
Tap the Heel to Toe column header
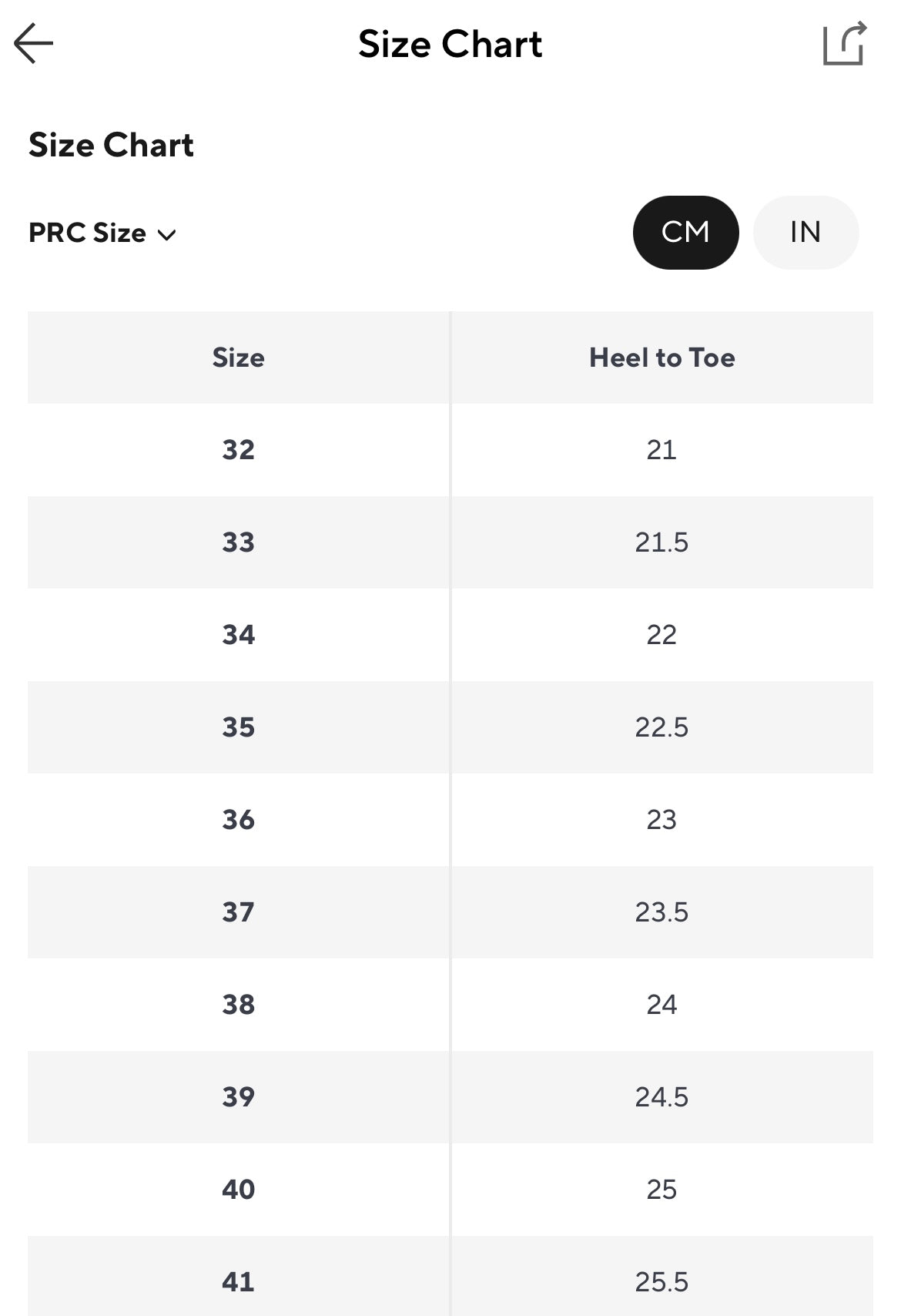(662, 358)
